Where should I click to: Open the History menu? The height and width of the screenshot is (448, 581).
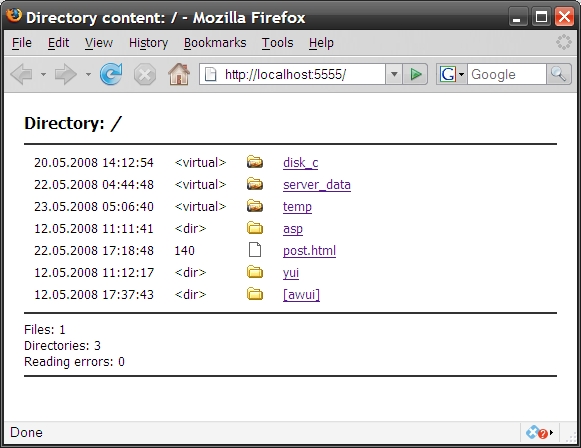148,43
